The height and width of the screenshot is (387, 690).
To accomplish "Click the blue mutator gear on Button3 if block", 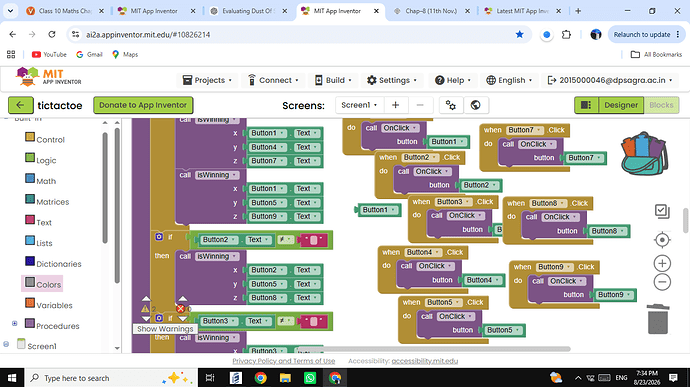I will (159, 318).
